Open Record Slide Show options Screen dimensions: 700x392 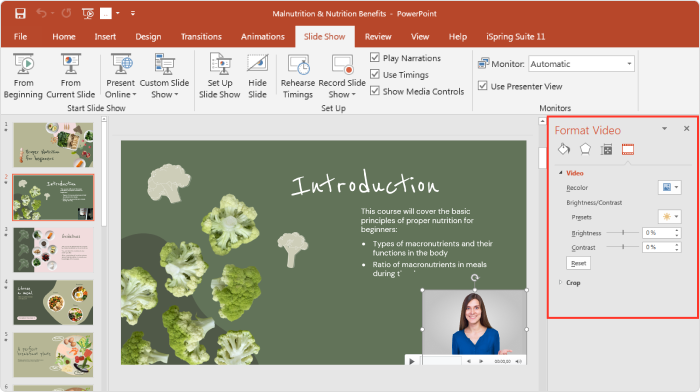click(342, 76)
